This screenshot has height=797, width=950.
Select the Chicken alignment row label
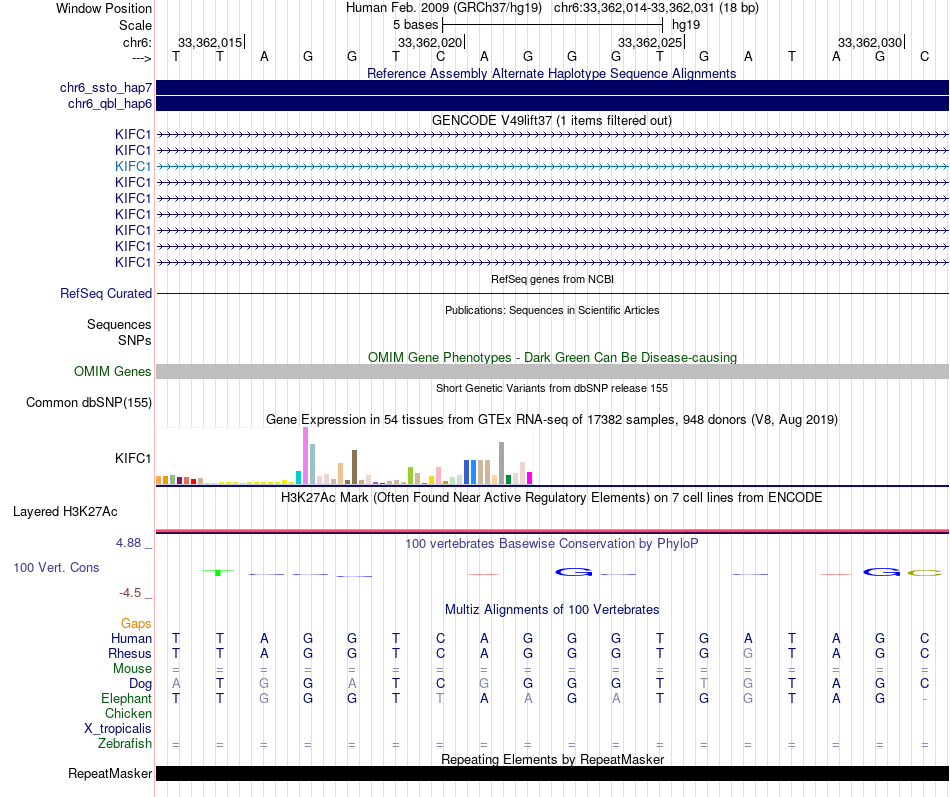tap(128, 713)
